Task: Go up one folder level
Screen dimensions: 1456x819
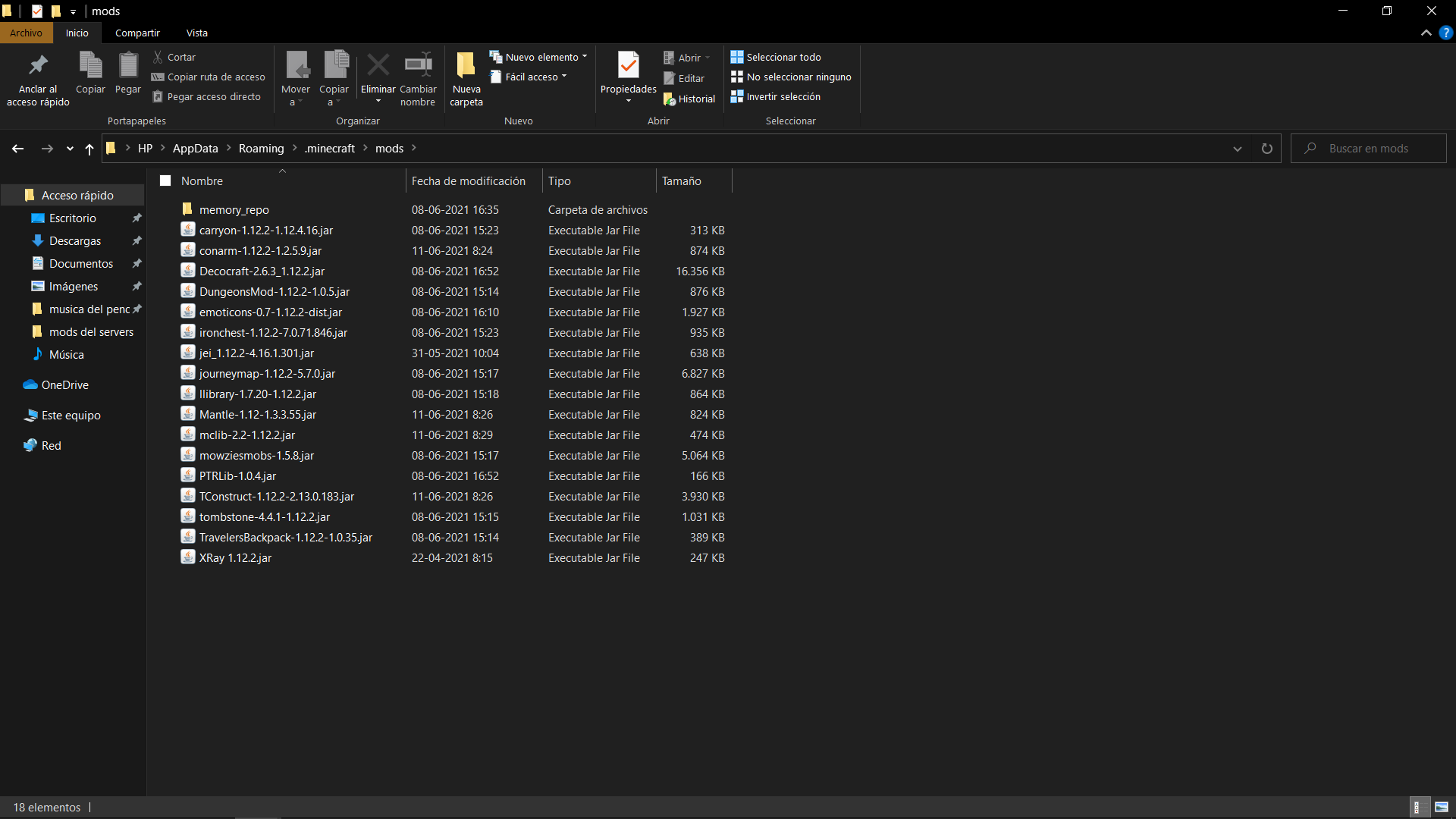Action: tap(89, 149)
